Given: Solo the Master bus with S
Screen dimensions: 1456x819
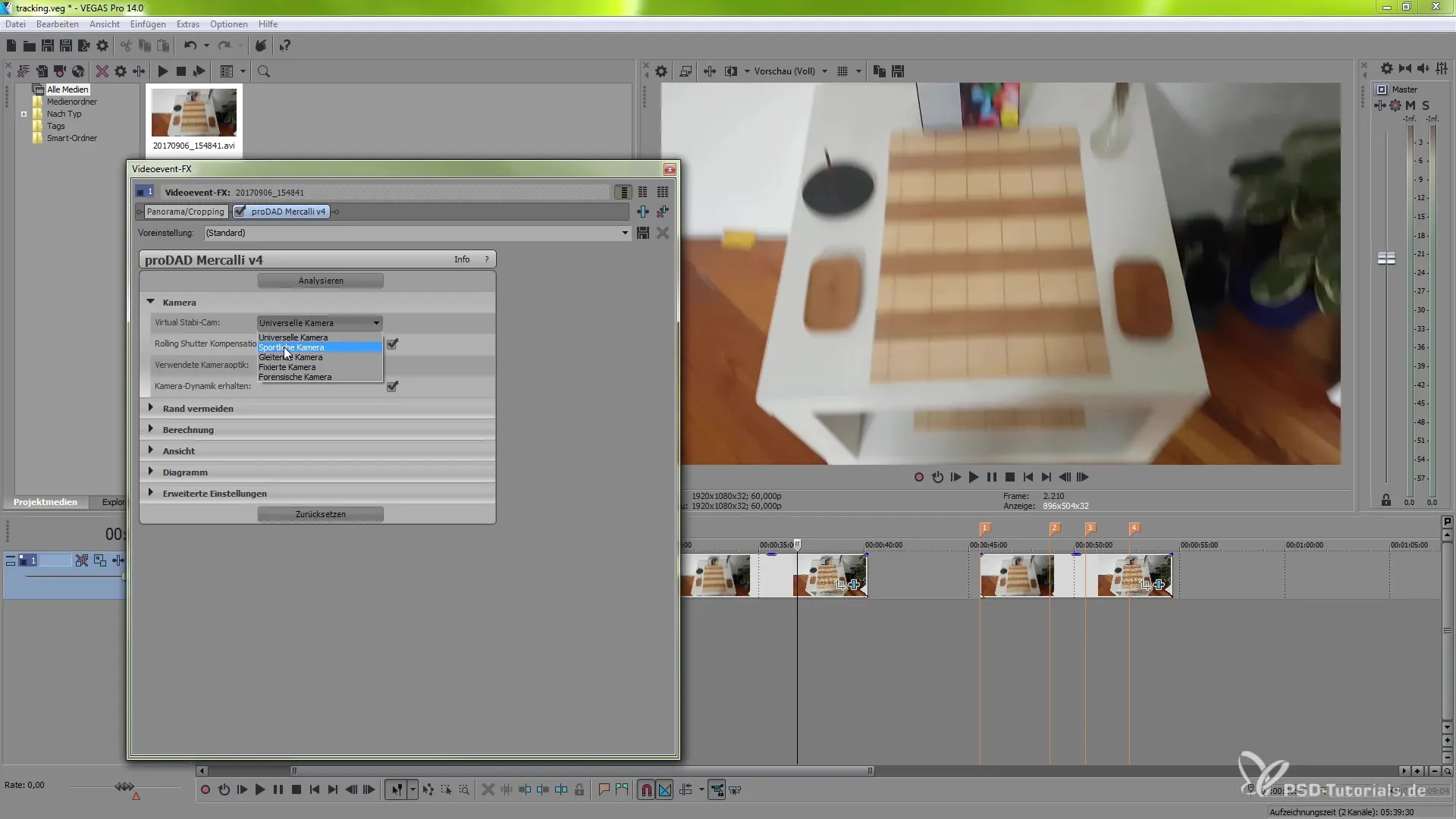Looking at the screenshot, I should point(1426,106).
